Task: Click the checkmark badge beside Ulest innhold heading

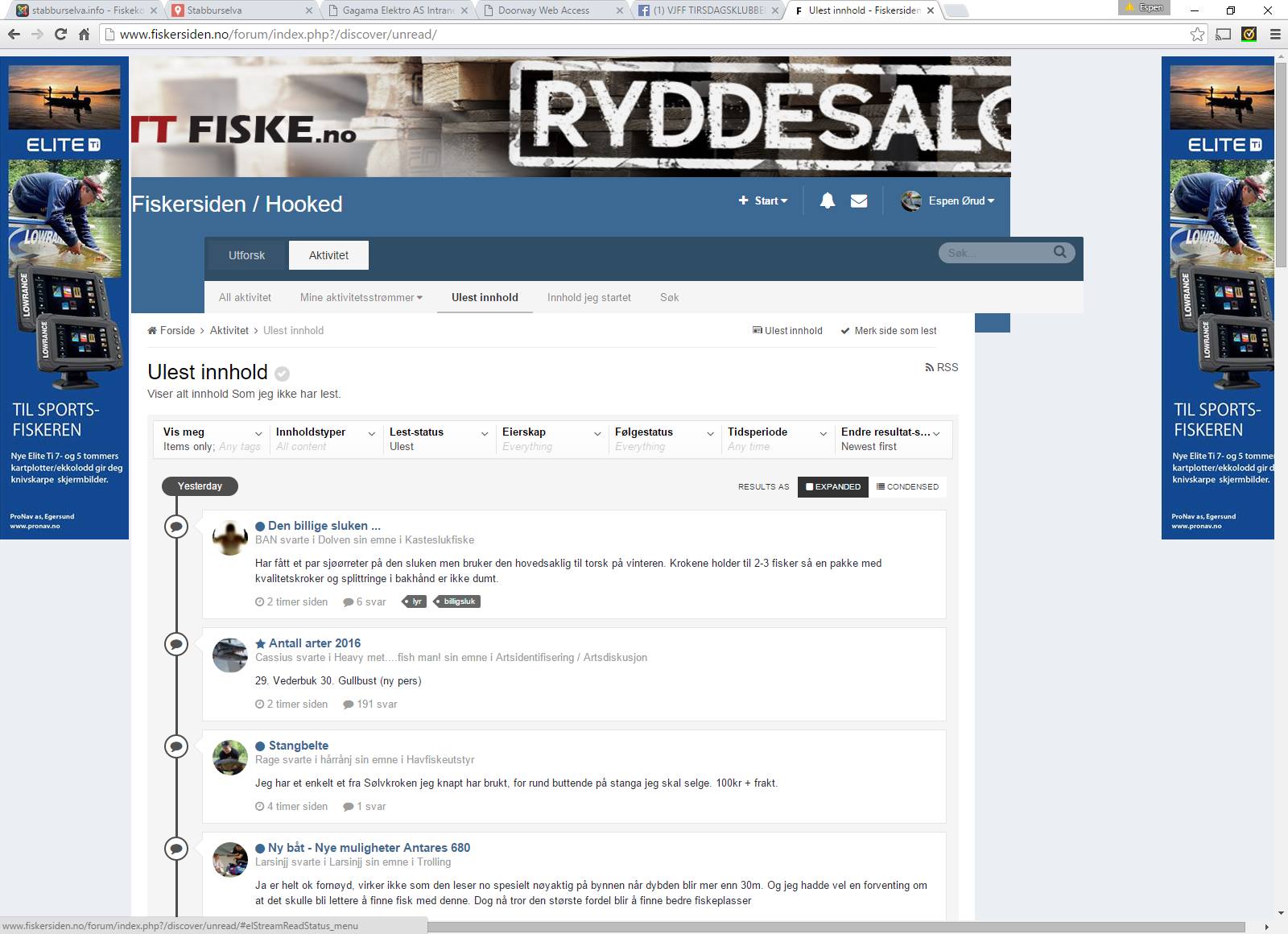Action: pos(282,374)
